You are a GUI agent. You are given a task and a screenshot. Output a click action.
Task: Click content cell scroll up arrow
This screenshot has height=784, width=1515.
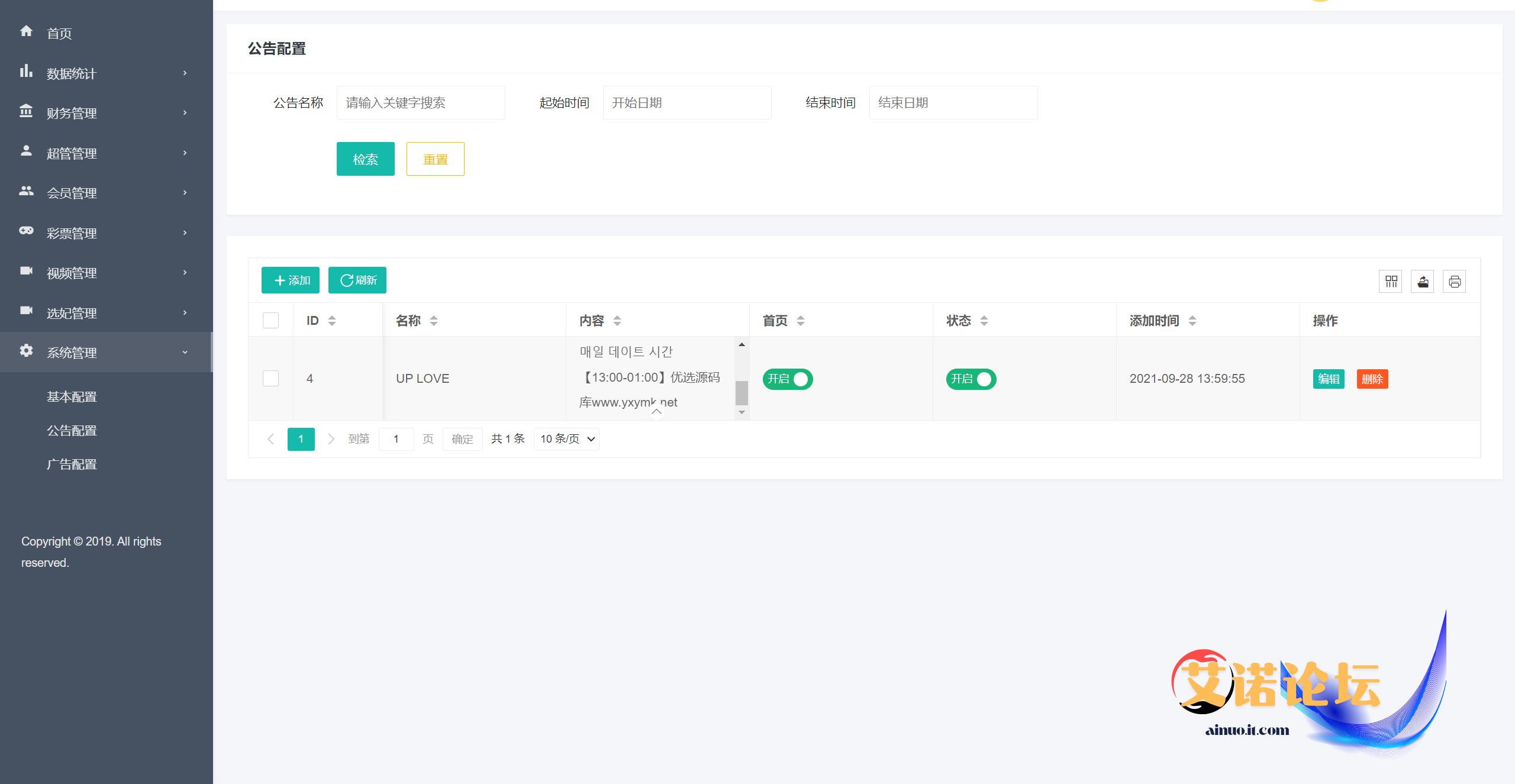[x=742, y=344]
